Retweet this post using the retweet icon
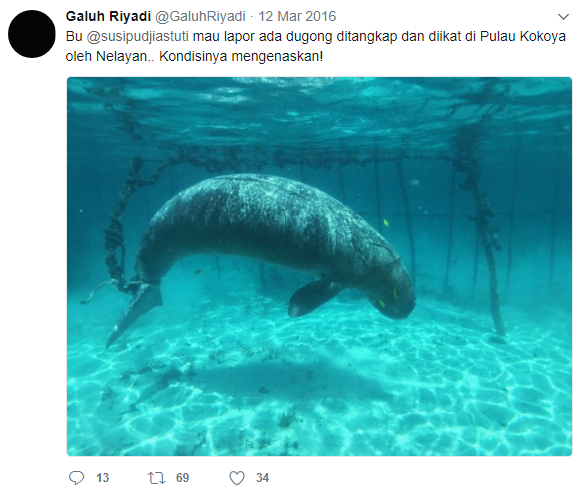578x495 pixels. (156, 478)
